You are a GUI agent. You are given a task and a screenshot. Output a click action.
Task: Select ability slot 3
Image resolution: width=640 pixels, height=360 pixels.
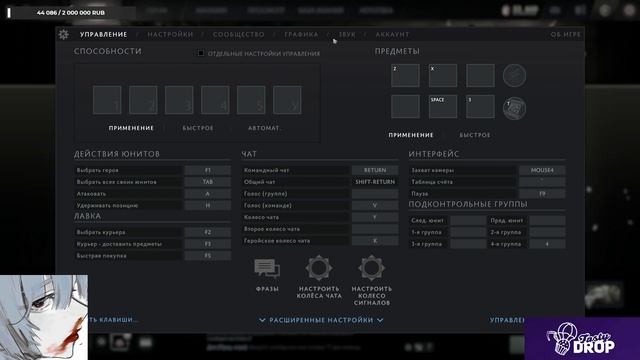point(179,100)
